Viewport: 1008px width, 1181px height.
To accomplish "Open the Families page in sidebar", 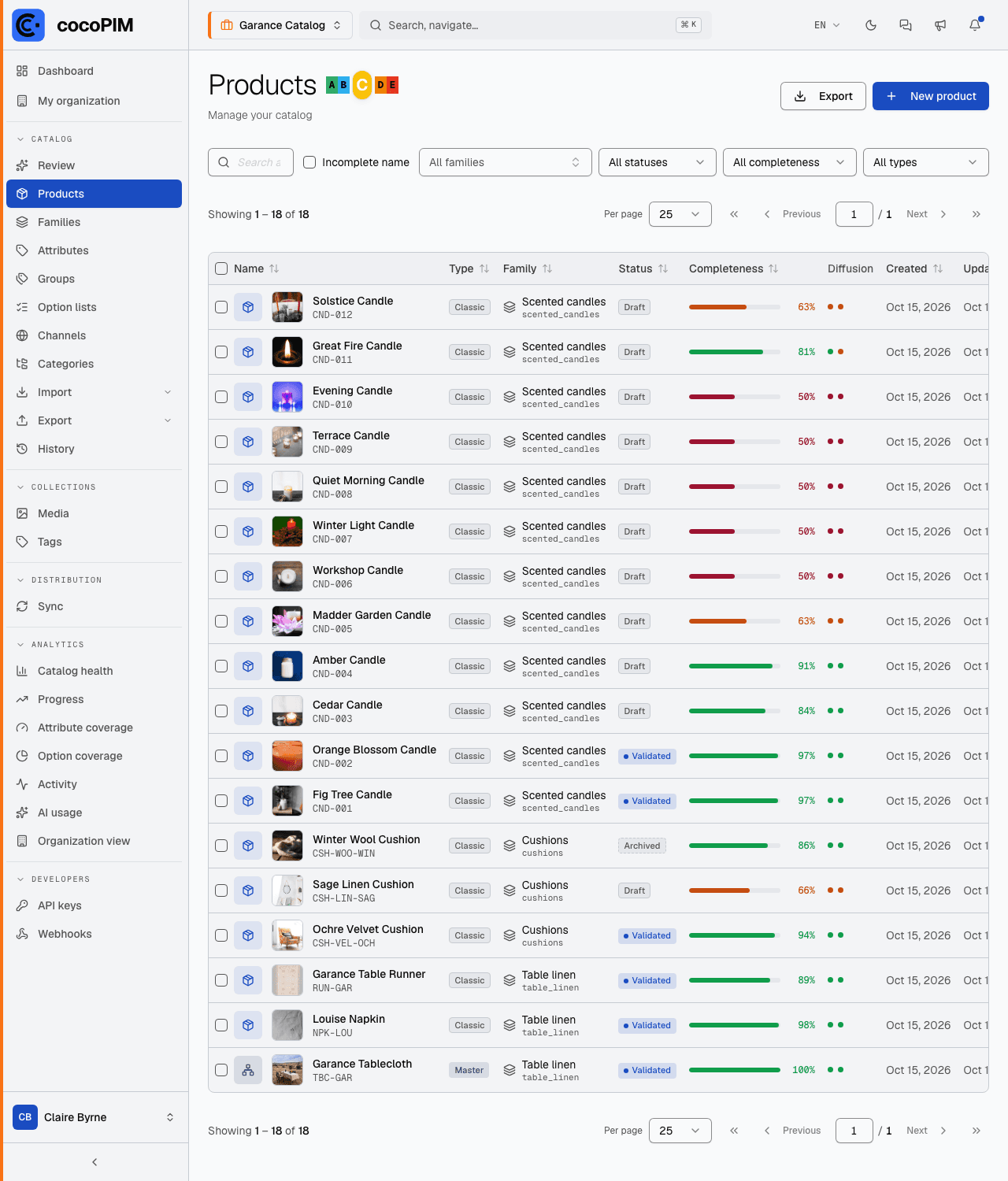I will [x=94, y=222].
